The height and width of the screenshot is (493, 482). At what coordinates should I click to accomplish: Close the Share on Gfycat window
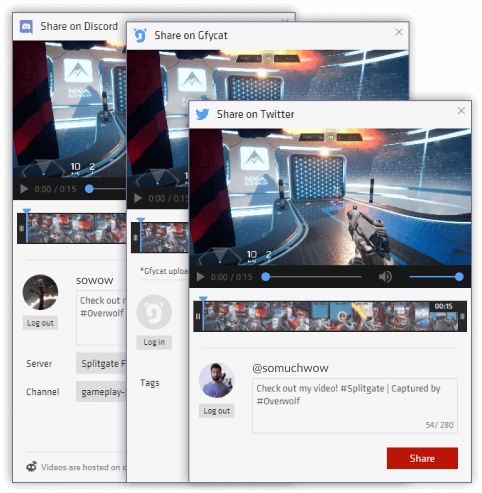point(399,32)
